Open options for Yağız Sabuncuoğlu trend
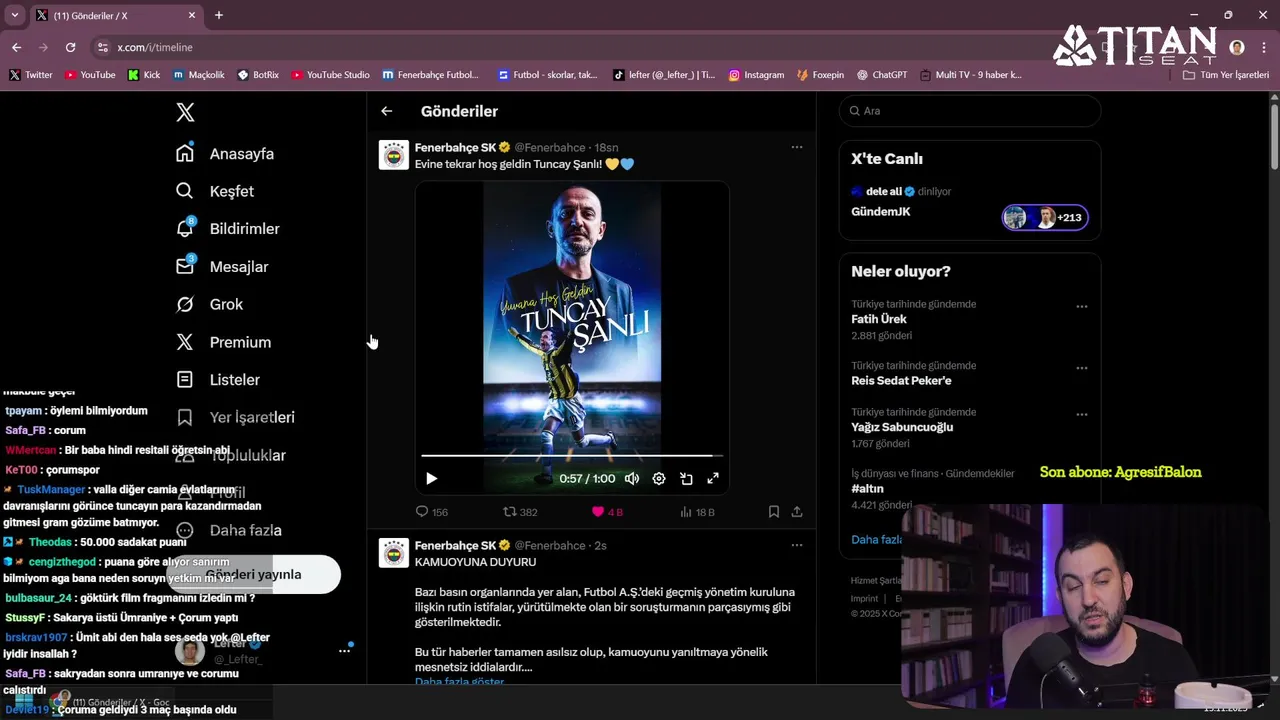 [x=1082, y=414]
